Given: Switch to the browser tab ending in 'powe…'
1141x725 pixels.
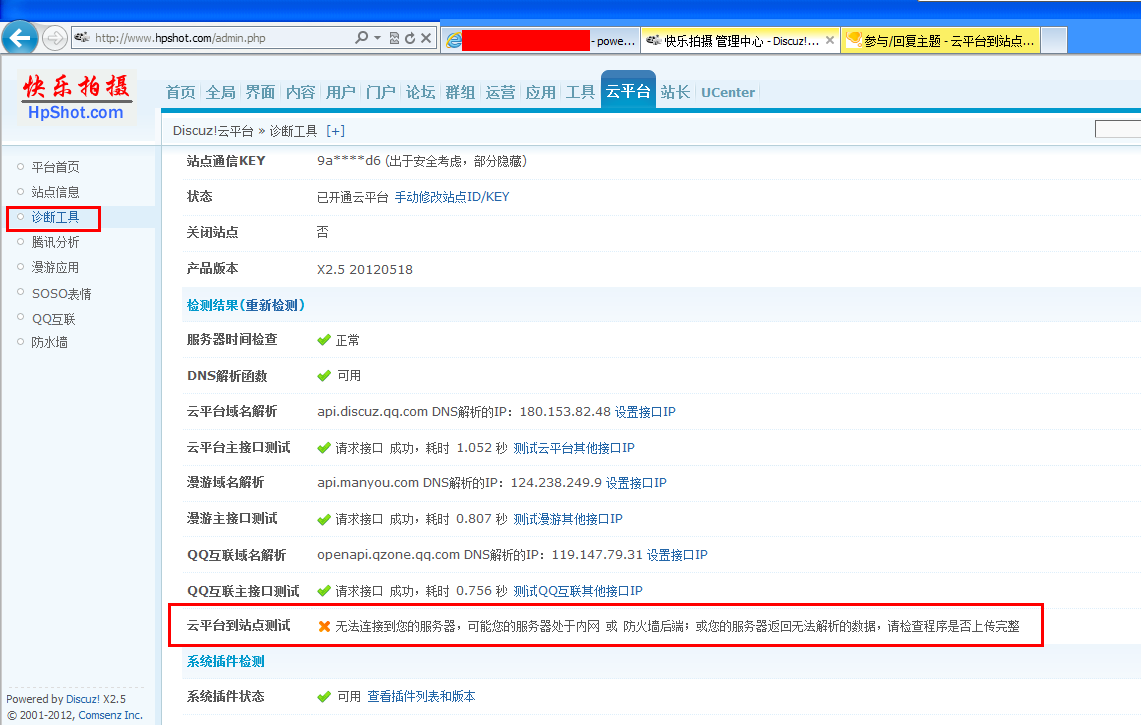Looking at the screenshot, I should click(541, 41).
